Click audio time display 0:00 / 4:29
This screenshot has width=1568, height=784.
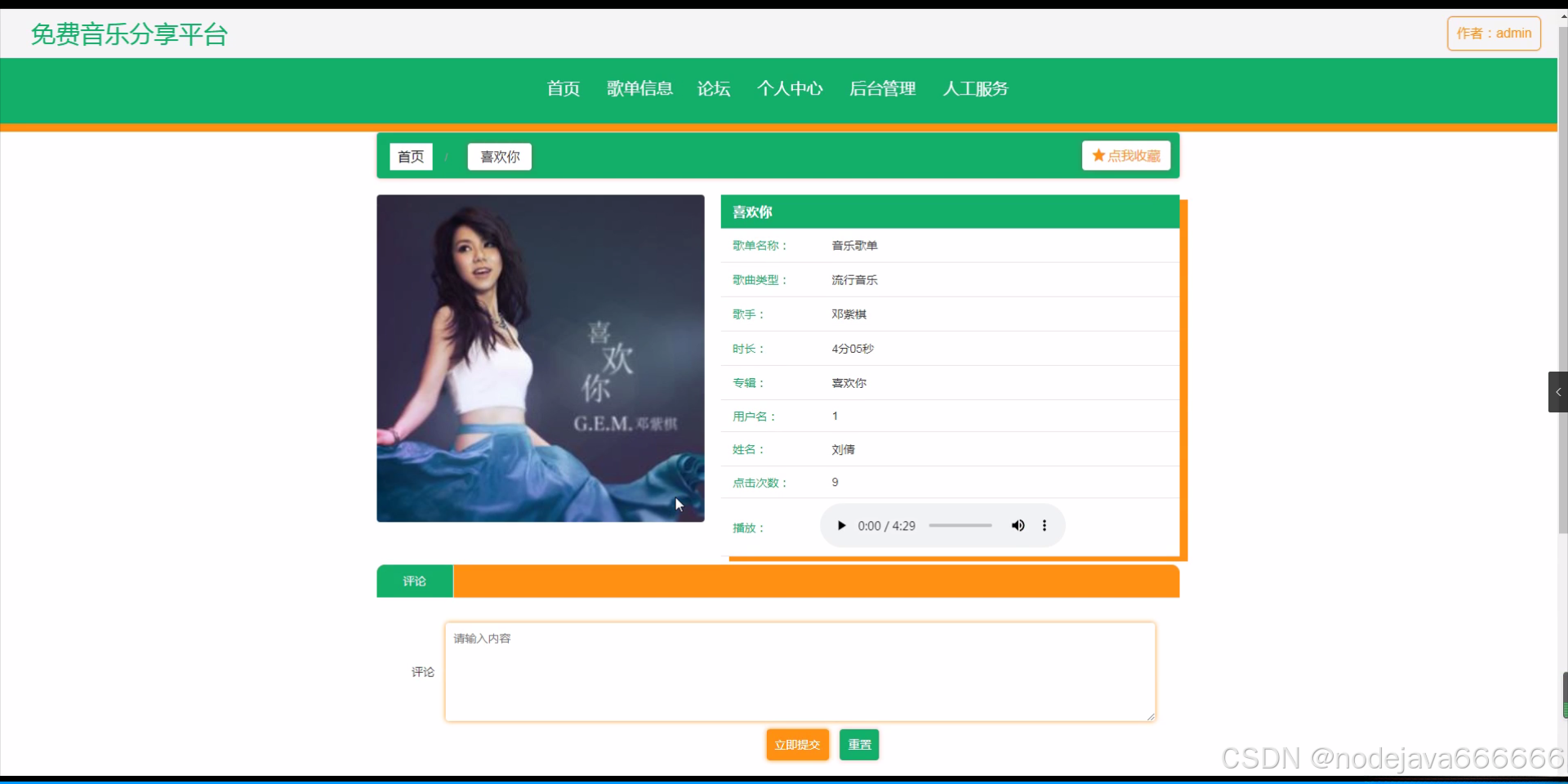886,526
